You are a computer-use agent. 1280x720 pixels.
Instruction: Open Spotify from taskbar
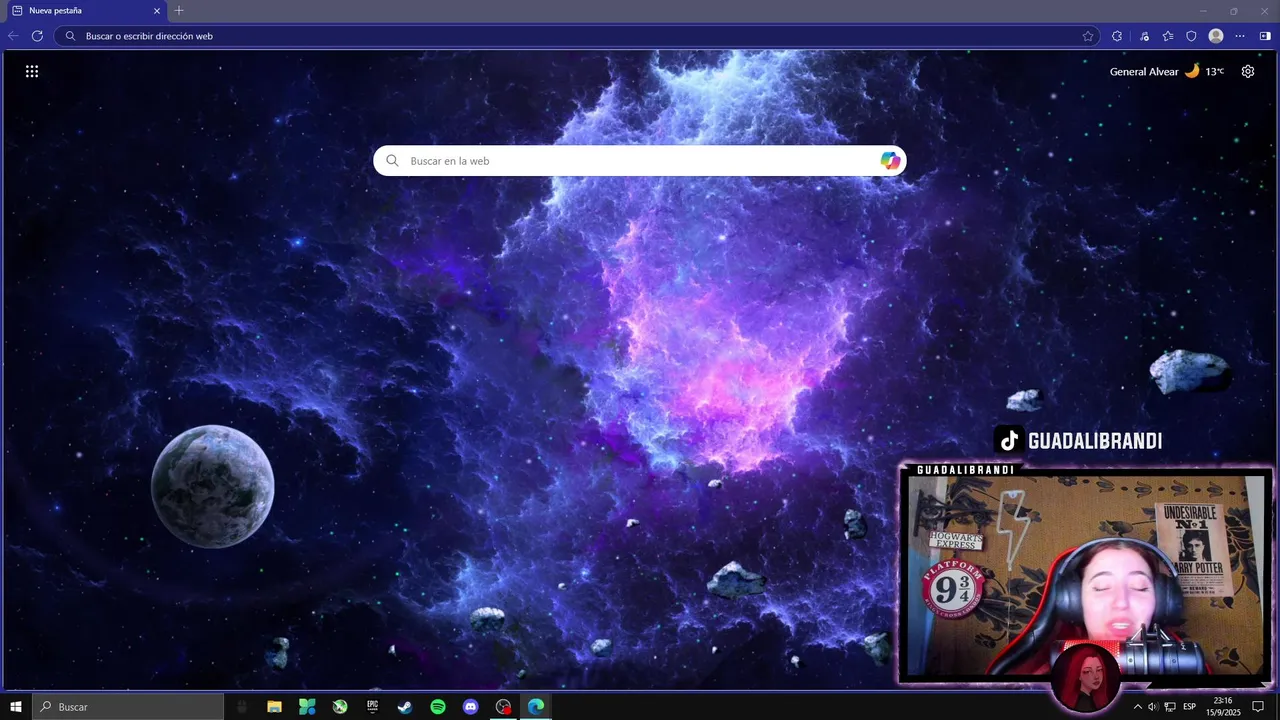[438, 707]
